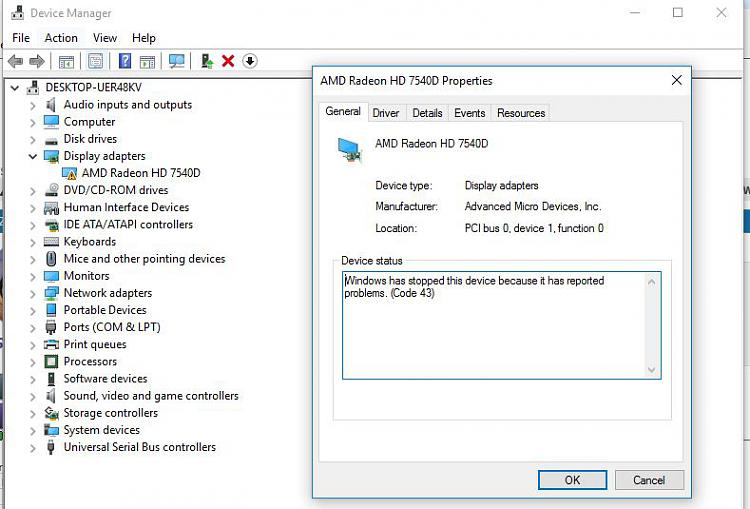The width and height of the screenshot is (750, 509).
Task: Click the Device status scroll-up arrow
Action: tap(651, 282)
